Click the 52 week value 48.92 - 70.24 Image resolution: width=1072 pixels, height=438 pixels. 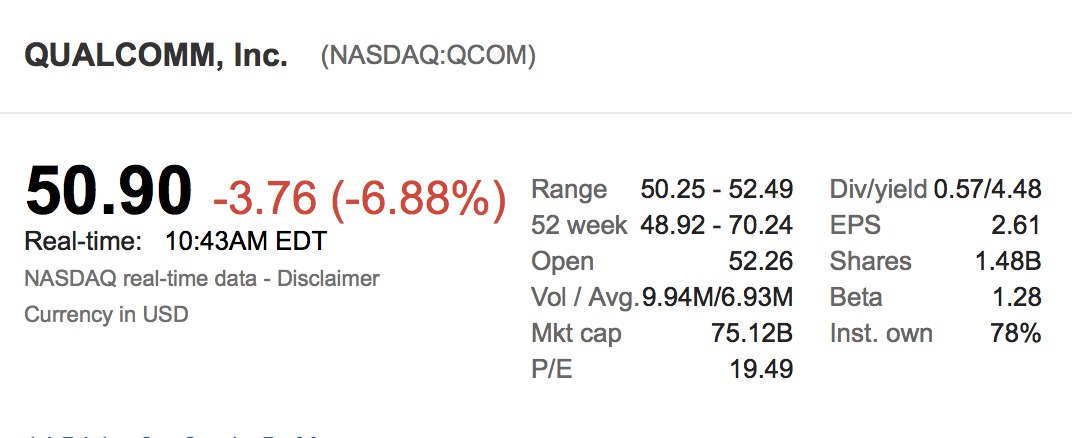(x=716, y=225)
